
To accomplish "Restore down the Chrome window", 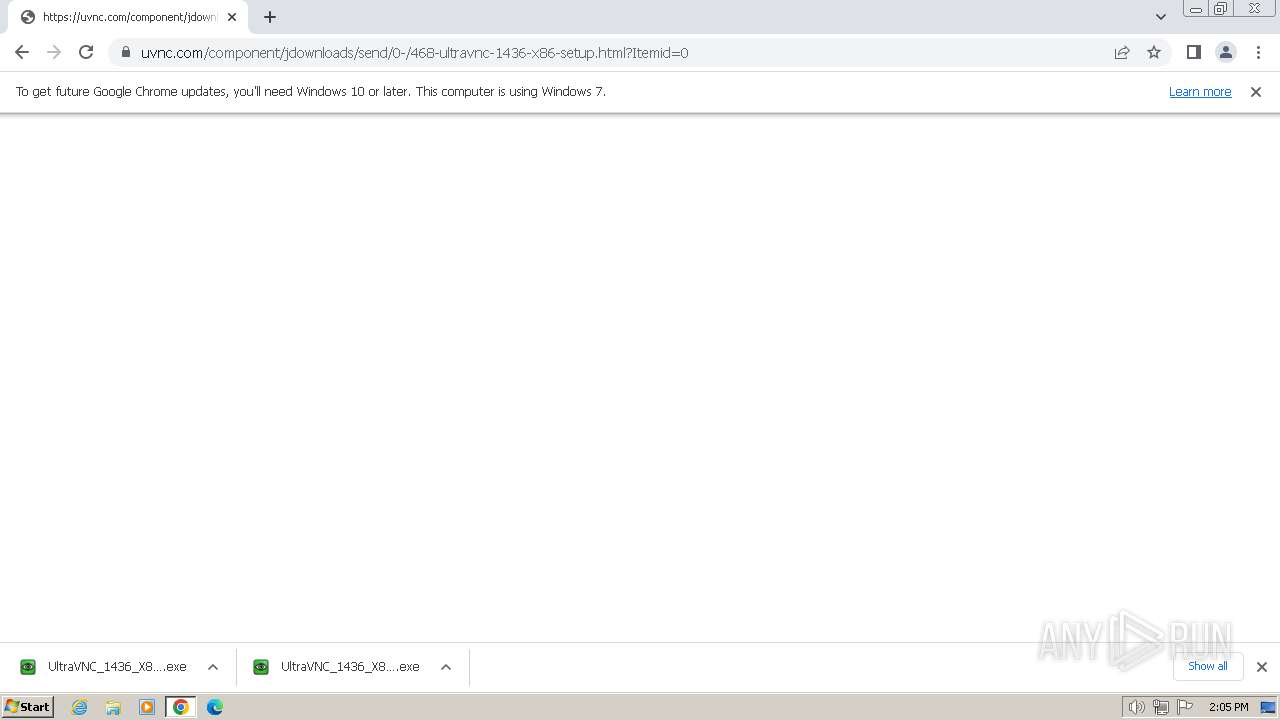I will point(1220,9).
